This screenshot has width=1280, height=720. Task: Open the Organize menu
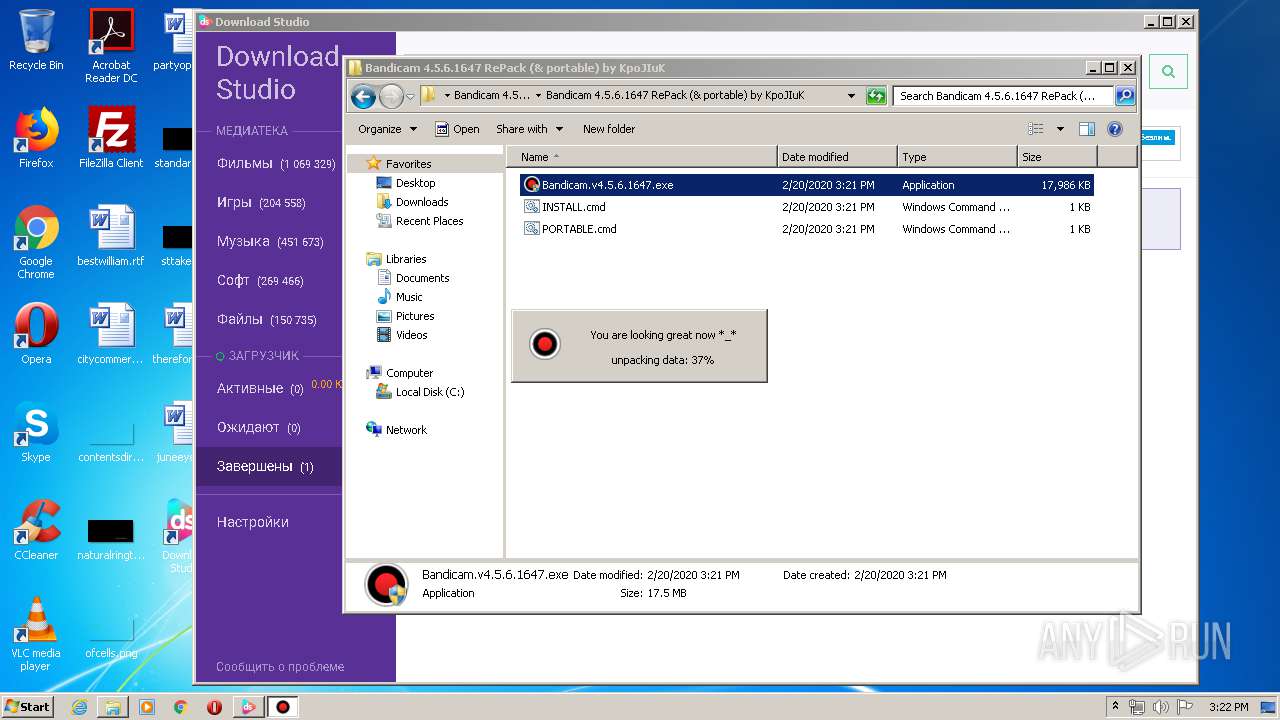(387, 129)
